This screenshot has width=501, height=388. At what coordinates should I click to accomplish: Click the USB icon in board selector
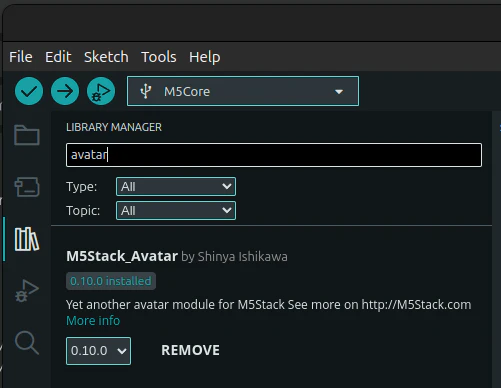pos(146,91)
